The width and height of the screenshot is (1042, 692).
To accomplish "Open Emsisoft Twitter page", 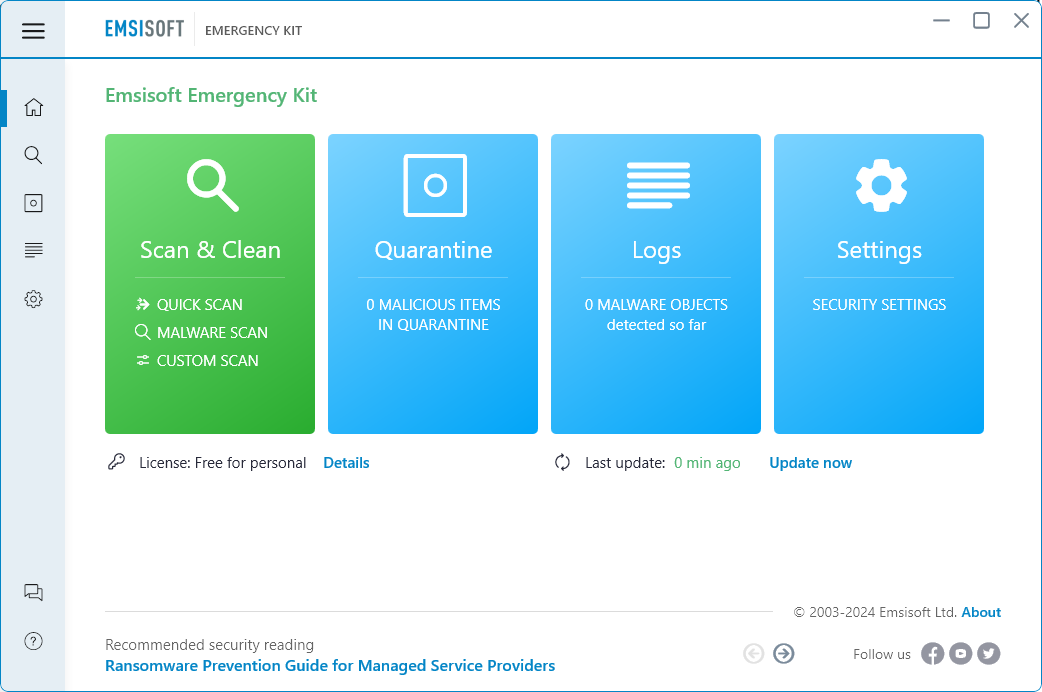I will point(988,654).
